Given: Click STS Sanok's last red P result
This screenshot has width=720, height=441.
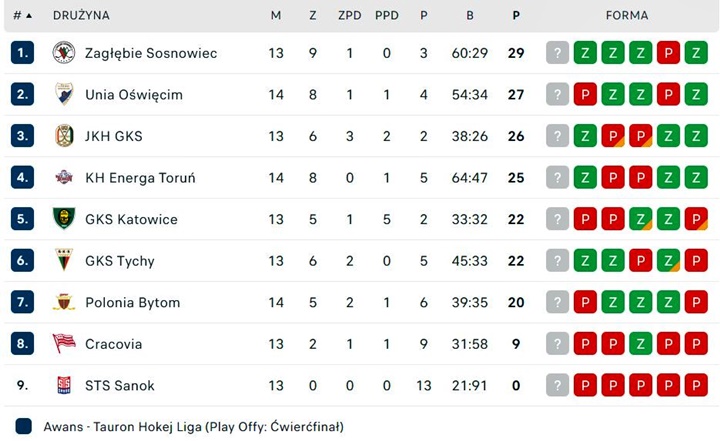Looking at the screenshot, I should 697,385.
